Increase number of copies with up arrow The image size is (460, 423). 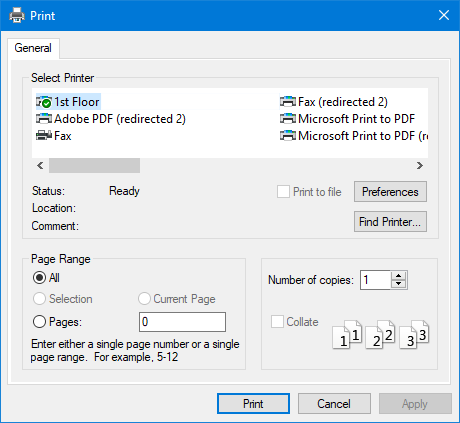[x=399, y=276]
